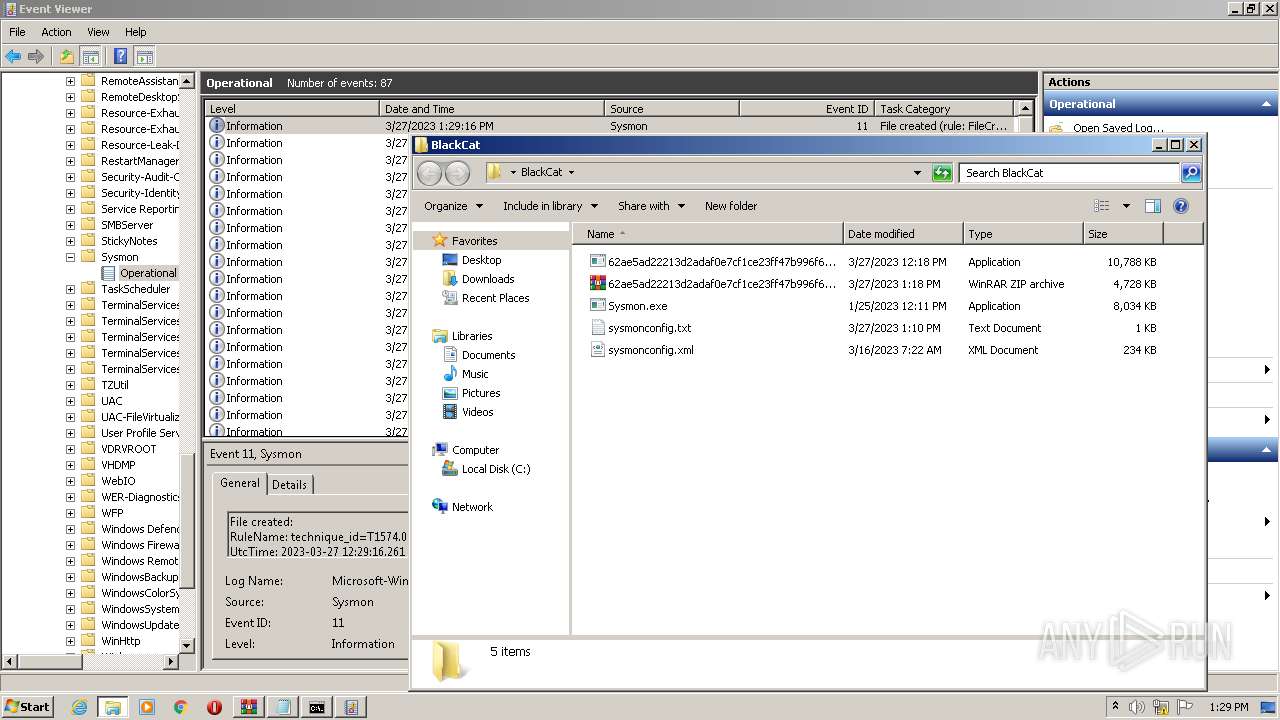Open Action Center flag icon
The height and width of the screenshot is (720, 1280).
tap(1184, 707)
